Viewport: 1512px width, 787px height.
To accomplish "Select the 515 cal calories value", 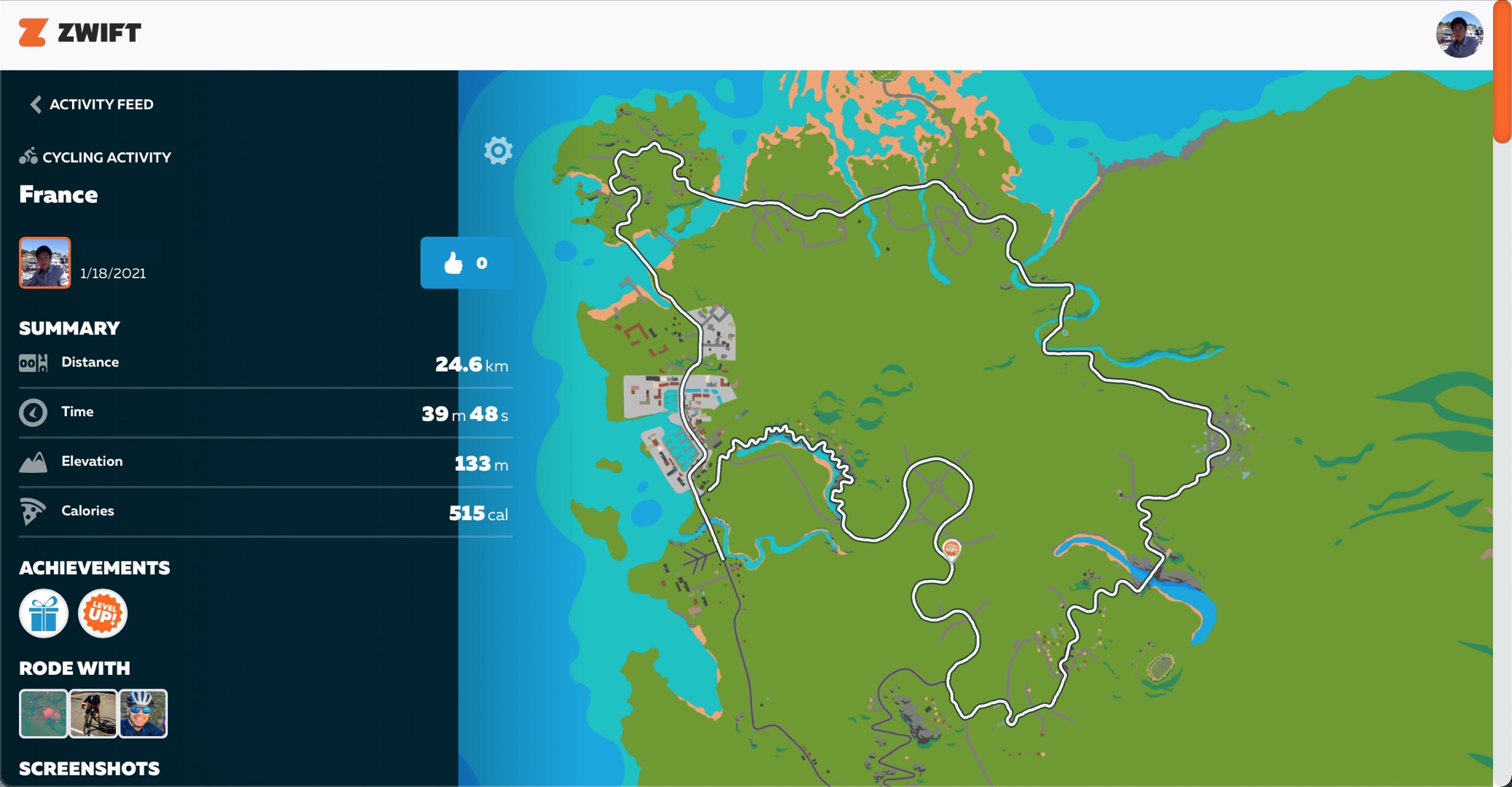I will click(x=478, y=513).
